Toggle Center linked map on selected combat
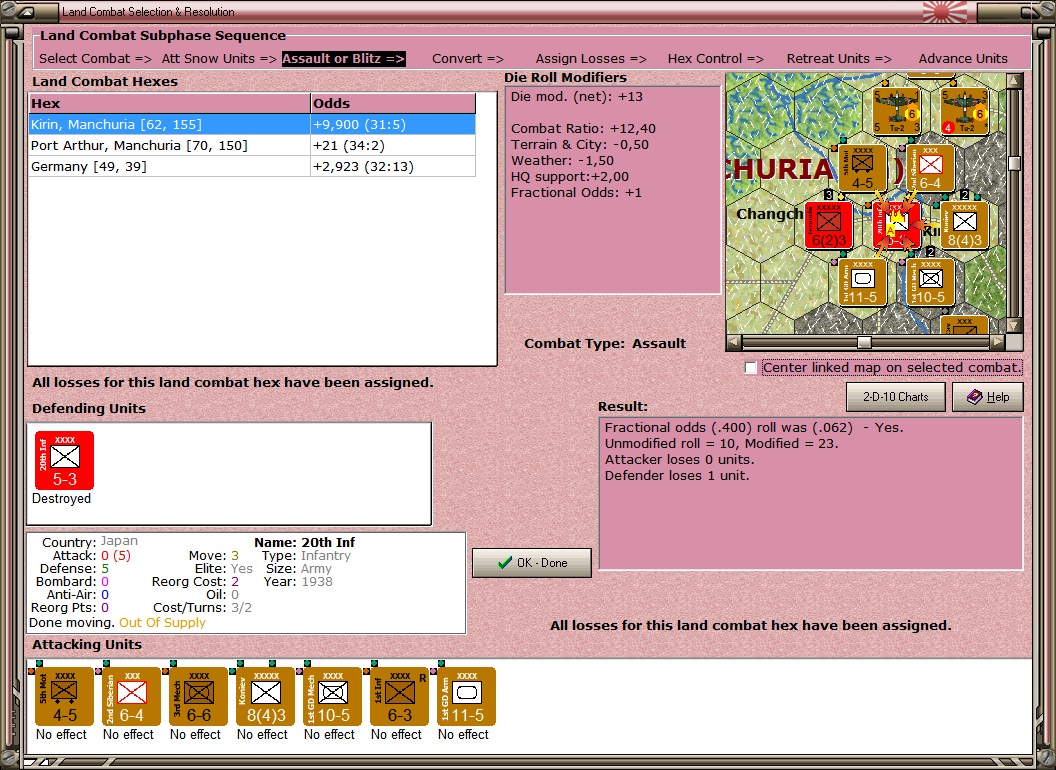This screenshot has width=1056, height=770. (x=750, y=368)
